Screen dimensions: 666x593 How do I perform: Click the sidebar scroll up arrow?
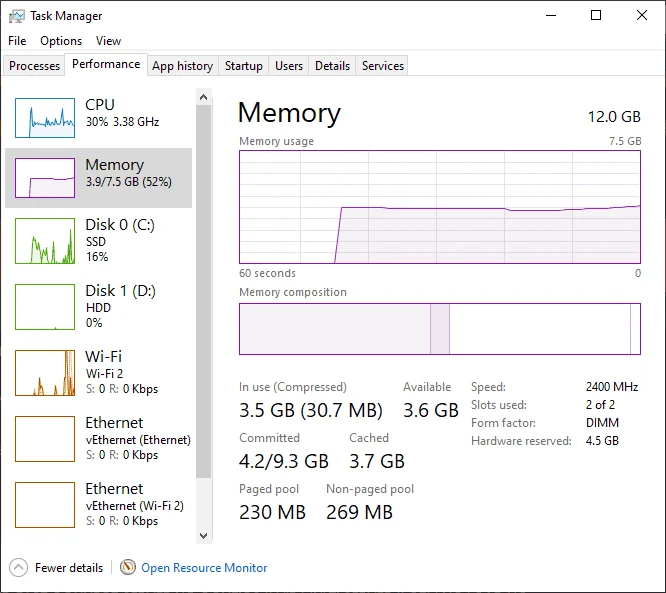tap(203, 97)
